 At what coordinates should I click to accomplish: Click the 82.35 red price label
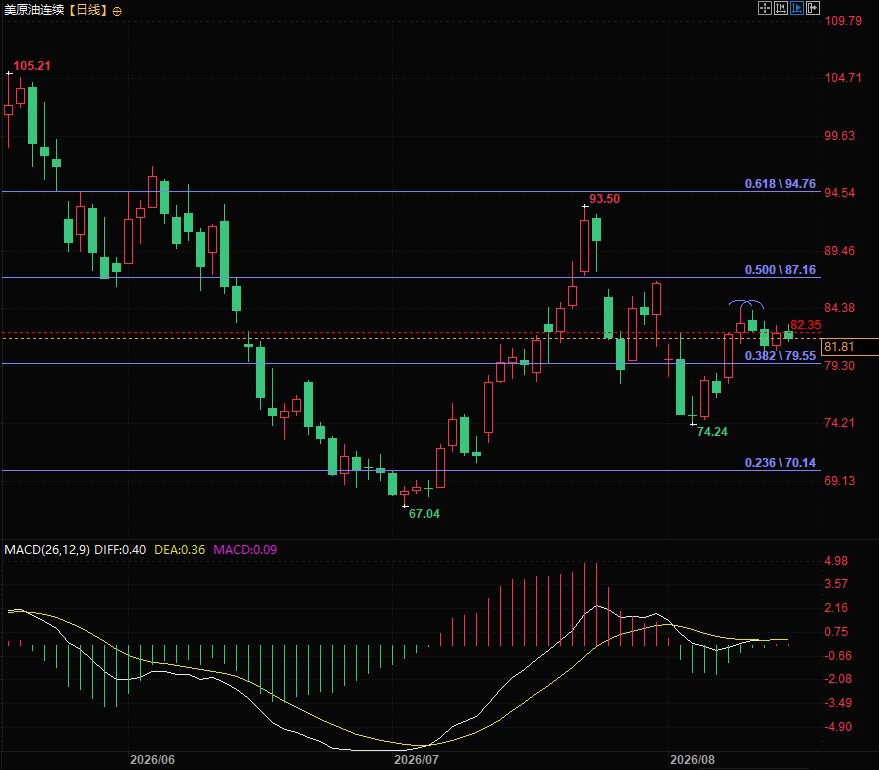(806, 324)
